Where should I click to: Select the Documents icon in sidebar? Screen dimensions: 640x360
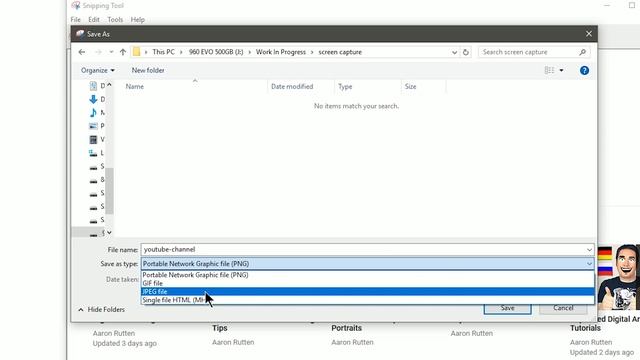(x=93, y=86)
